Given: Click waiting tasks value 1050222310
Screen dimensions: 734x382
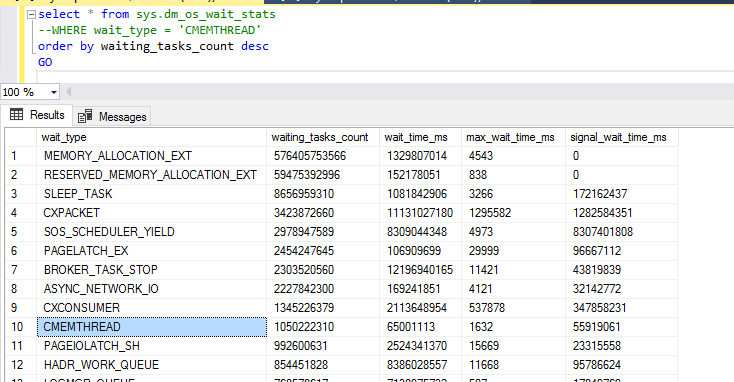Looking at the screenshot, I should [323, 327].
